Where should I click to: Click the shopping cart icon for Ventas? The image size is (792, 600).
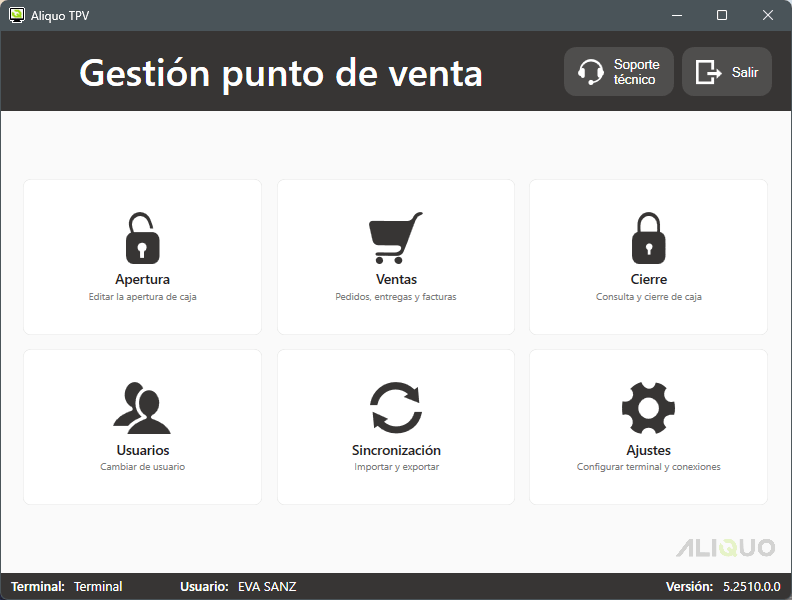(x=396, y=238)
